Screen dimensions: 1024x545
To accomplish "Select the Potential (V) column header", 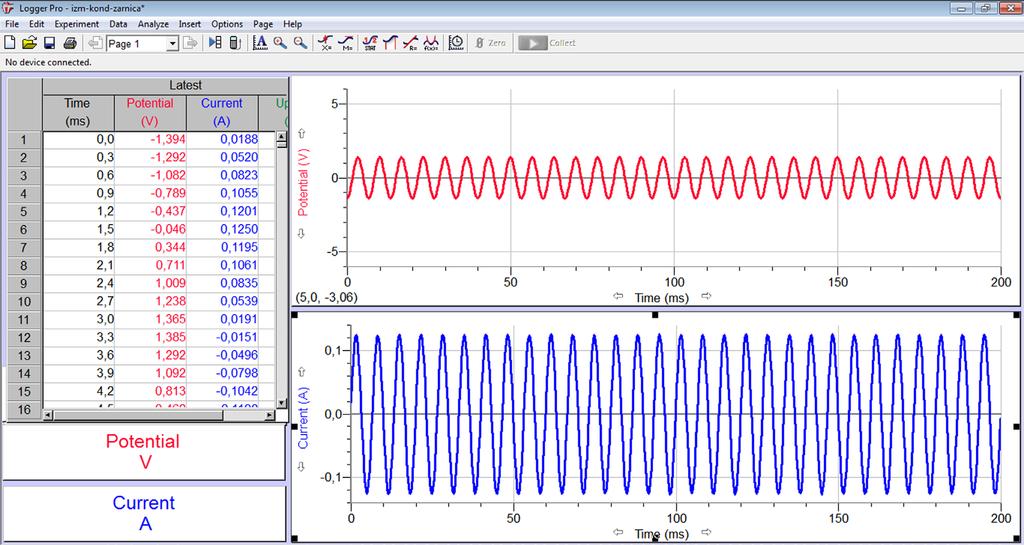I will 150,112.
